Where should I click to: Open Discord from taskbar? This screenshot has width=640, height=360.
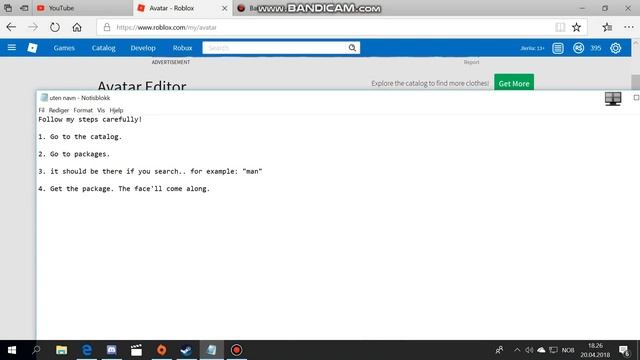(111, 350)
